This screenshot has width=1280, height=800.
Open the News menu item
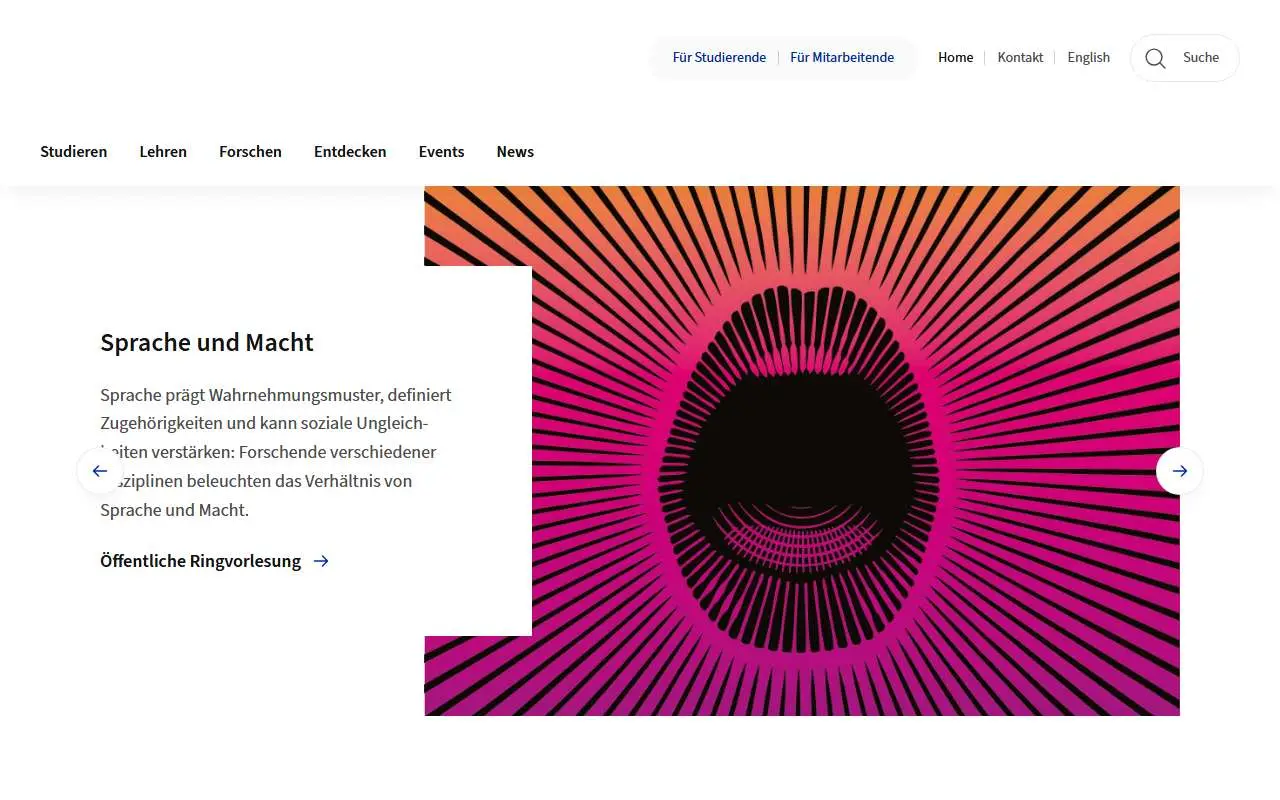click(x=515, y=152)
